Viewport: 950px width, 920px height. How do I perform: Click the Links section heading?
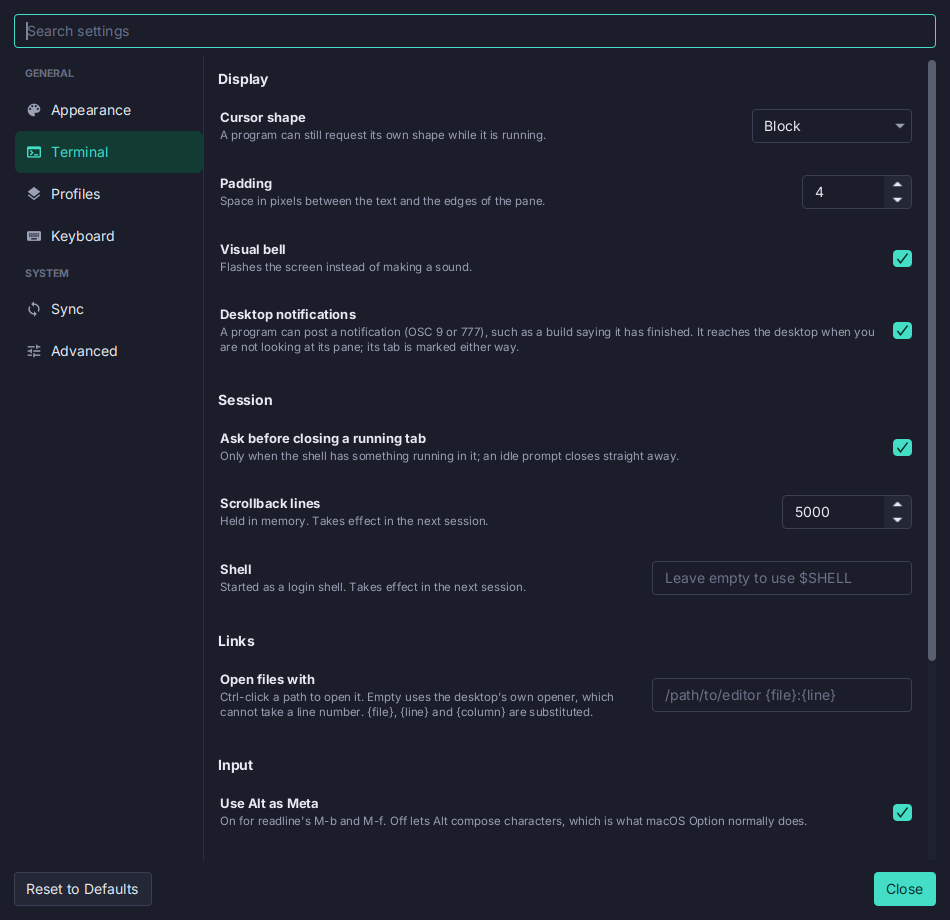coord(236,641)
